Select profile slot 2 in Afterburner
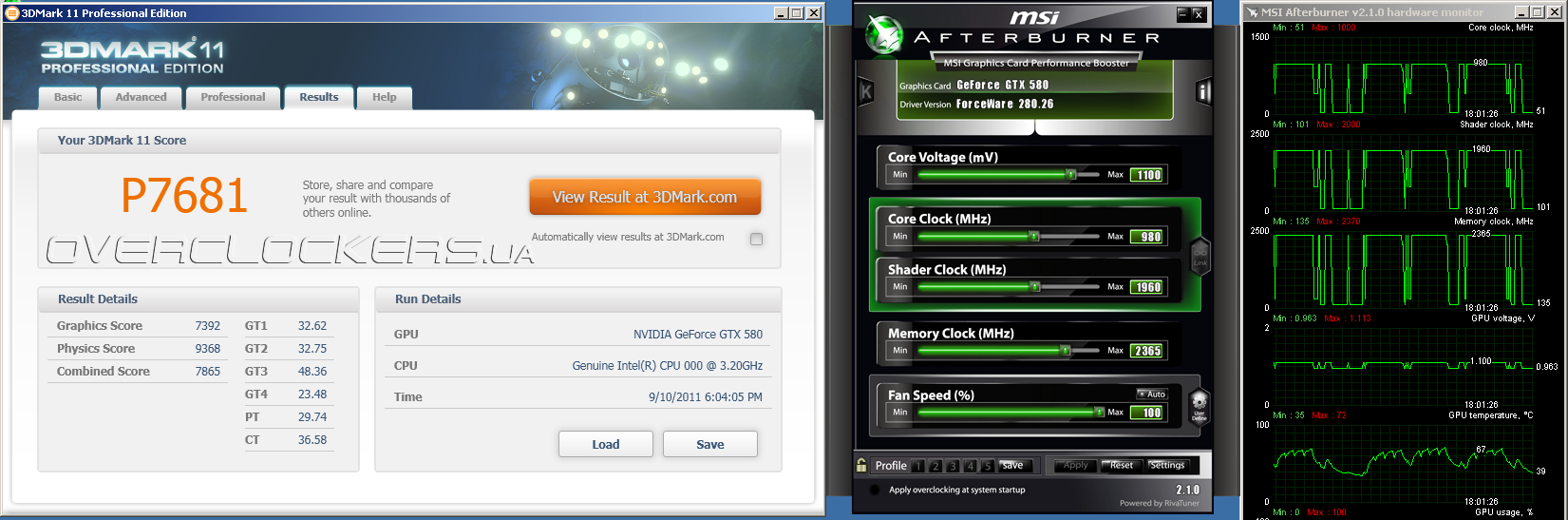1568x520 pixels. tap(935, 466)
